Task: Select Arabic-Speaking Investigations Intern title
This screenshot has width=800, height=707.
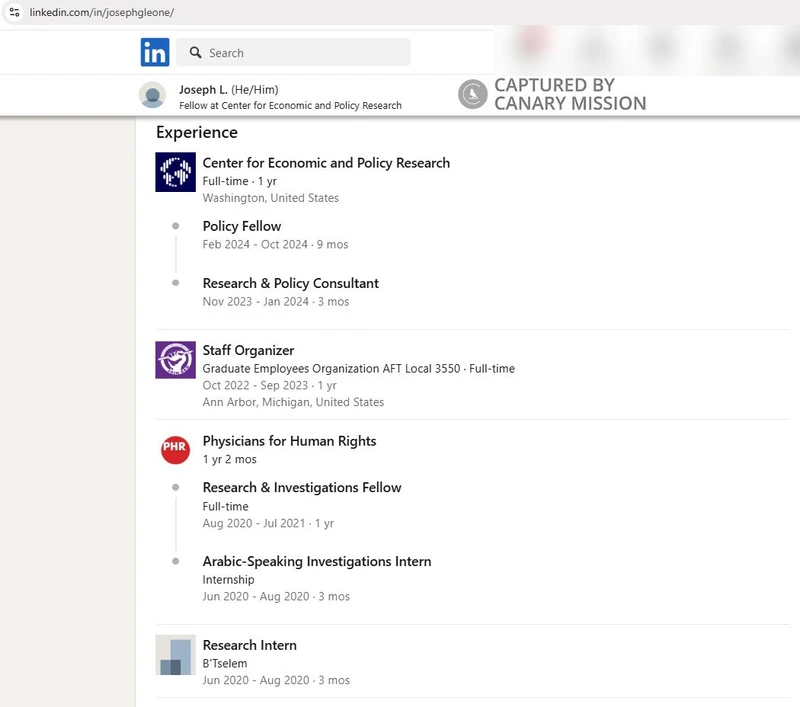Action: 317,562
